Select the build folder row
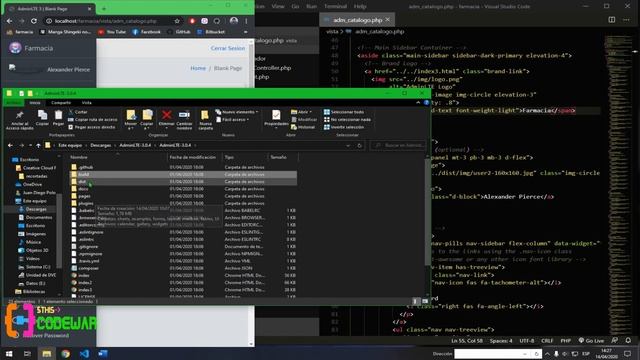Screen dimensions: 640x360 pos(183,174)
